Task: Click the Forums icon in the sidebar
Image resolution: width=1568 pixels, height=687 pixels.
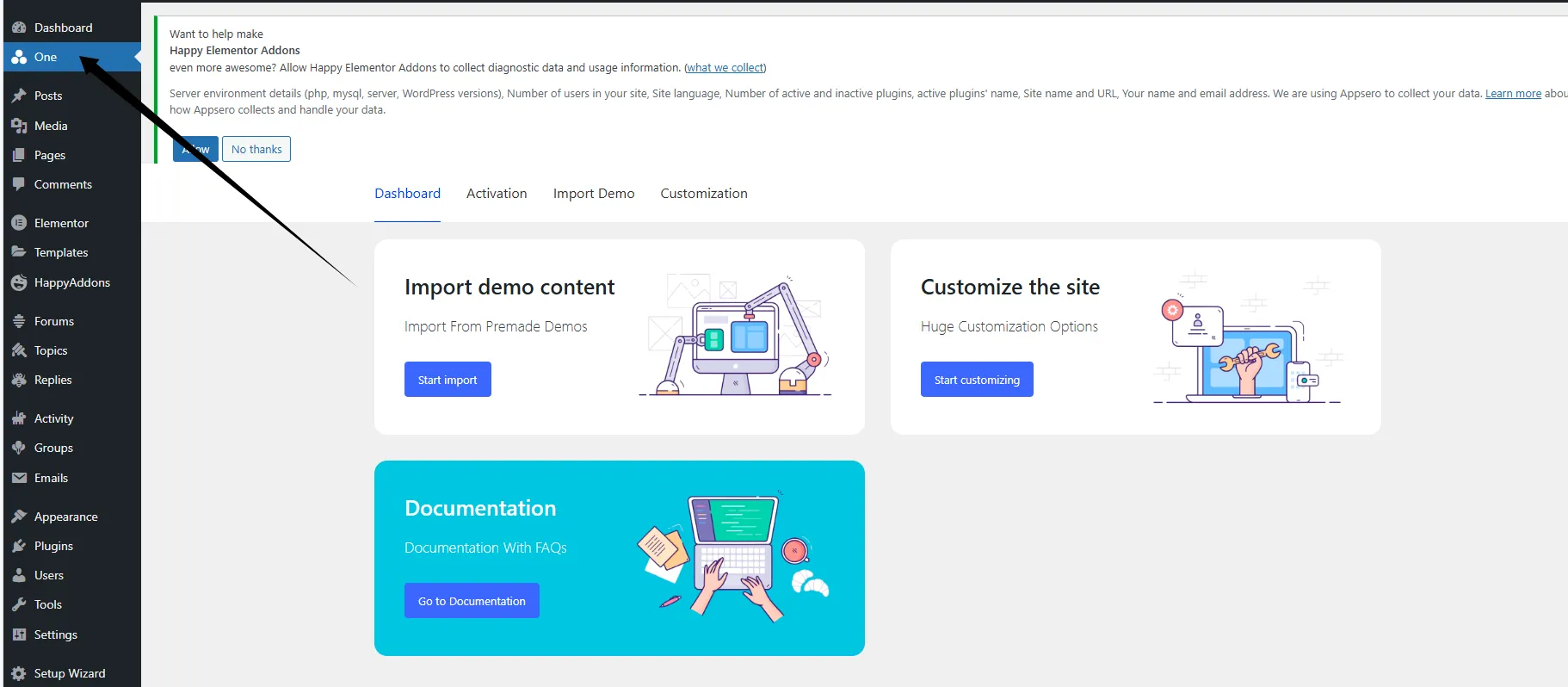Action: (19, 321)
